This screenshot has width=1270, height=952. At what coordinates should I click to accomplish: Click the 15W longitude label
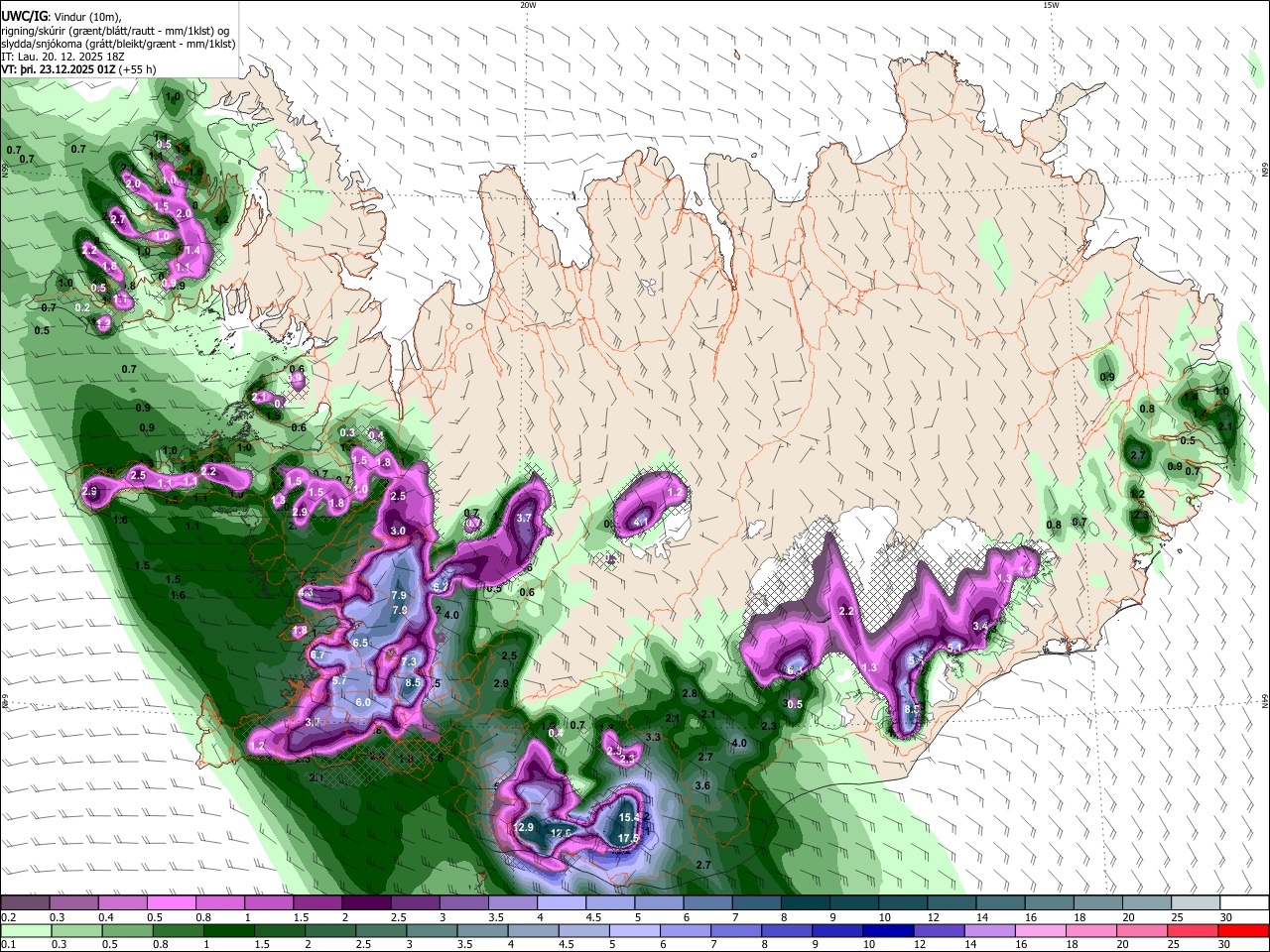tap(1051, 5)
